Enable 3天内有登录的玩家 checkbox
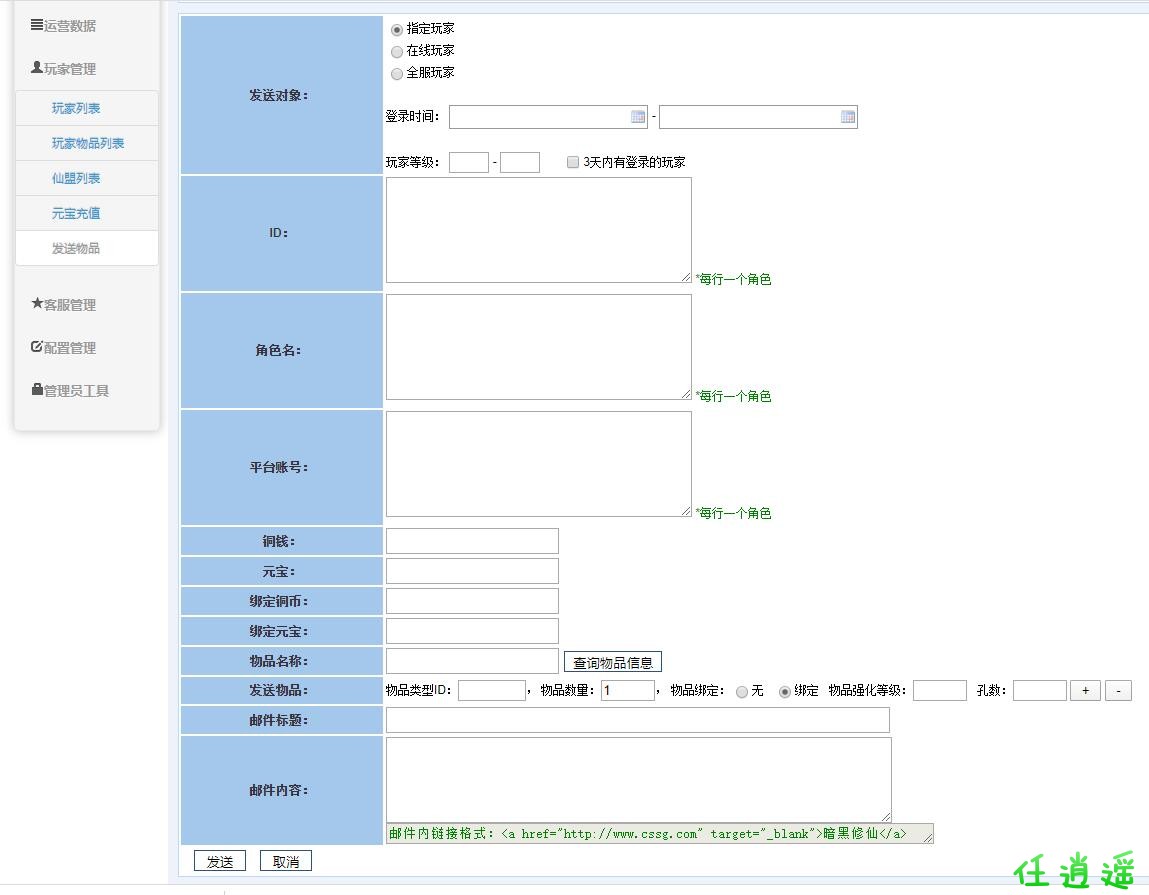The height and width of the screenshot is (895, 1149). coord(573,162)
